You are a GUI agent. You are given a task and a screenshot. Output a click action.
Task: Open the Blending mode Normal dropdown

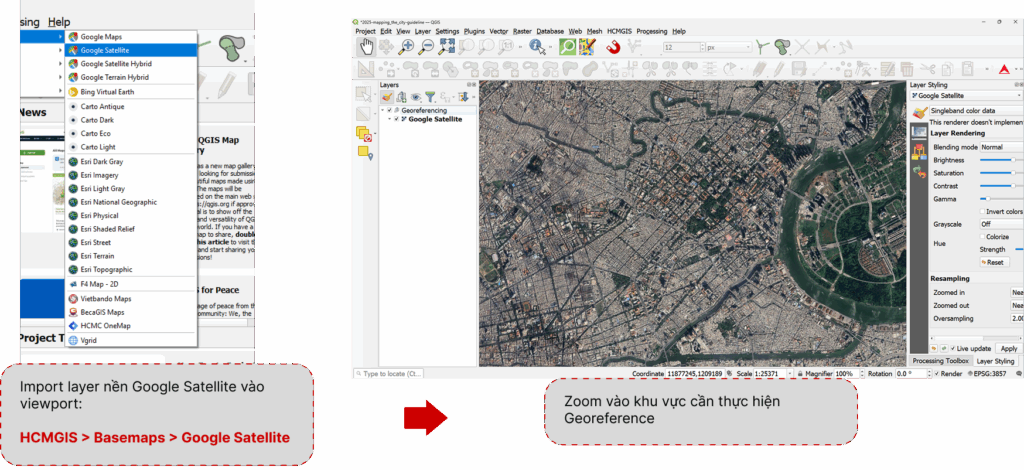[x=1001, y=148]
